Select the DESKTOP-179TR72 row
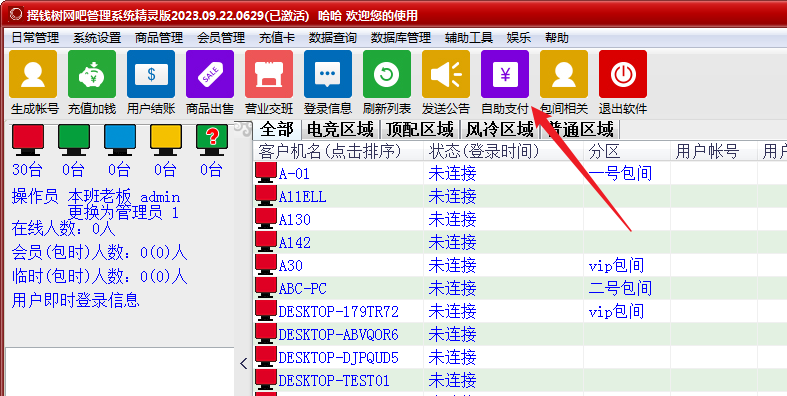Screen dimensions: 787x396 click(x=520, y=312)
